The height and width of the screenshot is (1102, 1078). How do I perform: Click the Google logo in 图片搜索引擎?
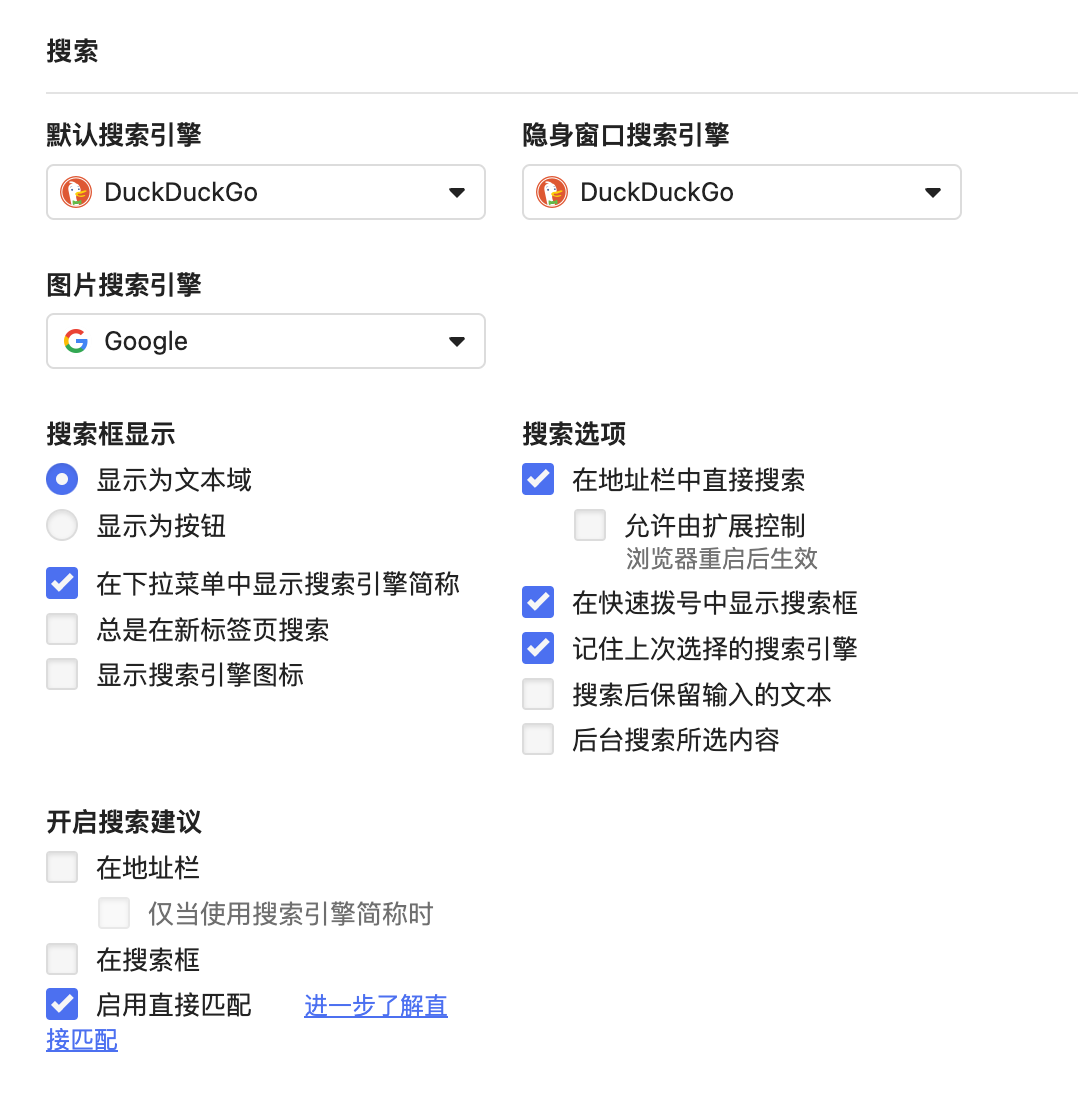[76, 341]
